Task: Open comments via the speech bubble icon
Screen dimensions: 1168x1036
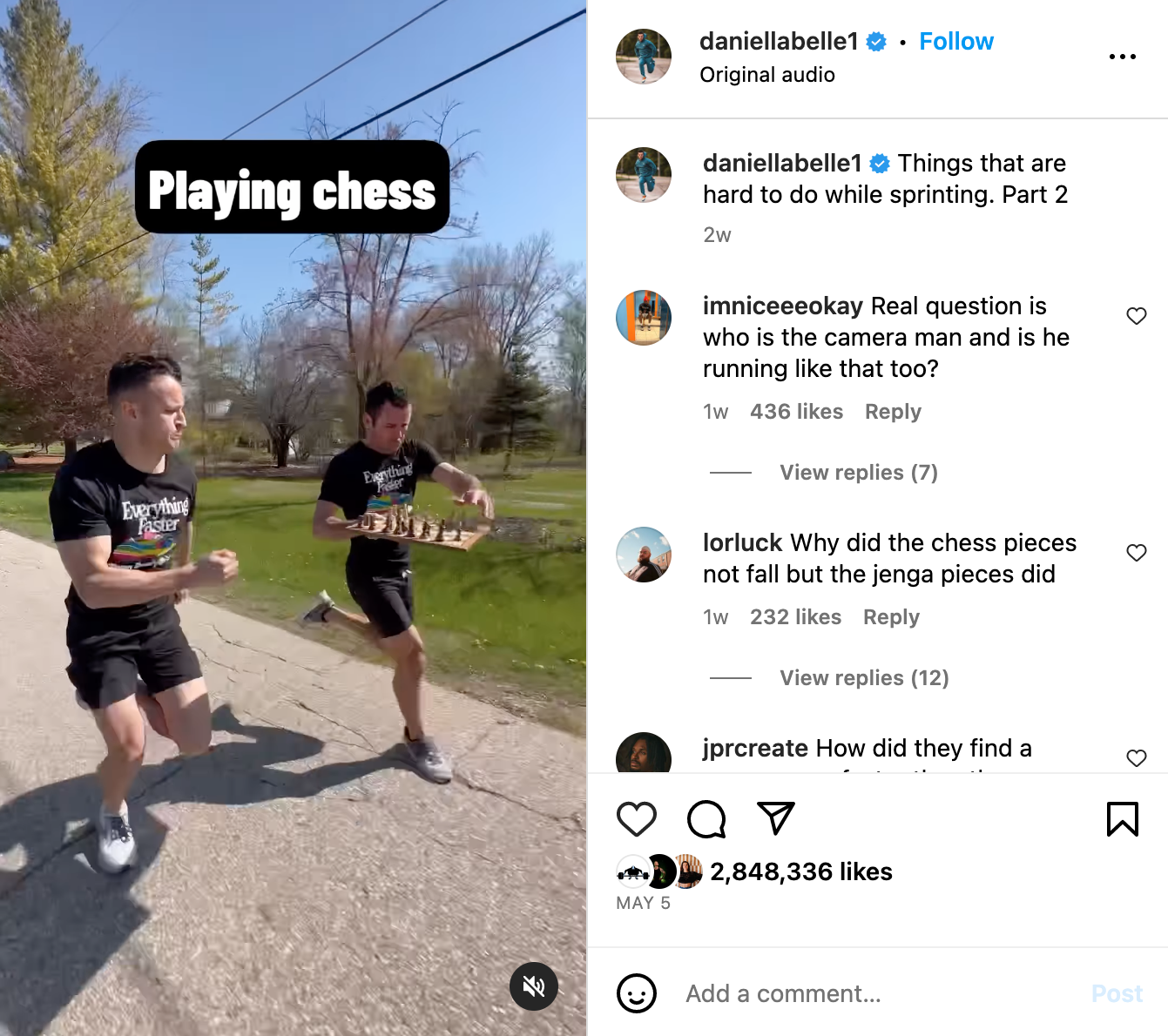Action: point(706,819)
